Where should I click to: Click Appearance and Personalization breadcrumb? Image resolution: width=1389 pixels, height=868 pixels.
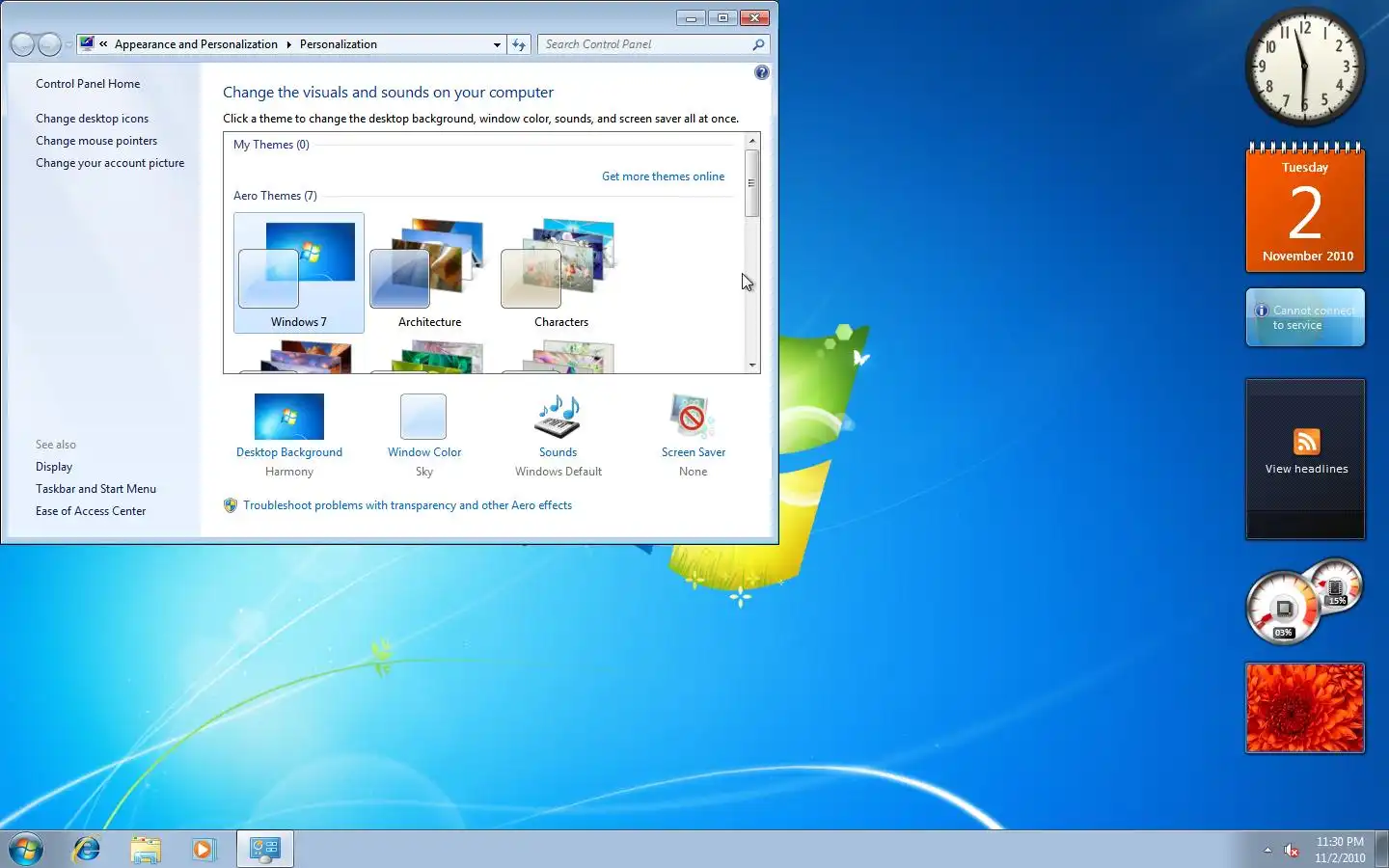(196, 44)
